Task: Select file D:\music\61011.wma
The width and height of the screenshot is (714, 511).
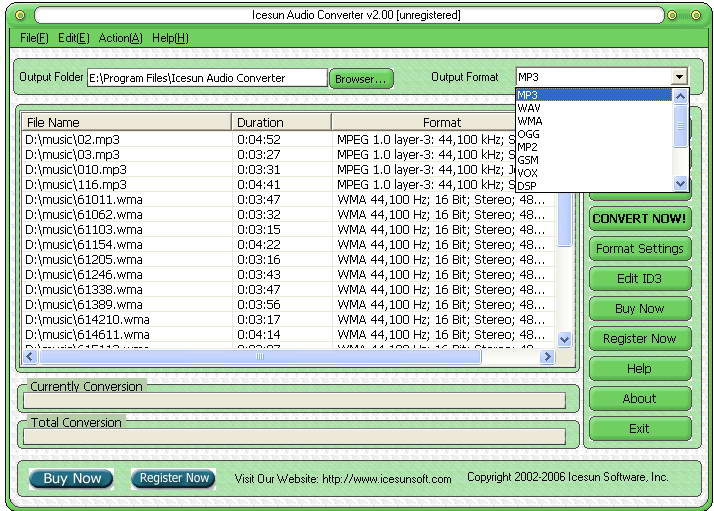Action: 84,199
